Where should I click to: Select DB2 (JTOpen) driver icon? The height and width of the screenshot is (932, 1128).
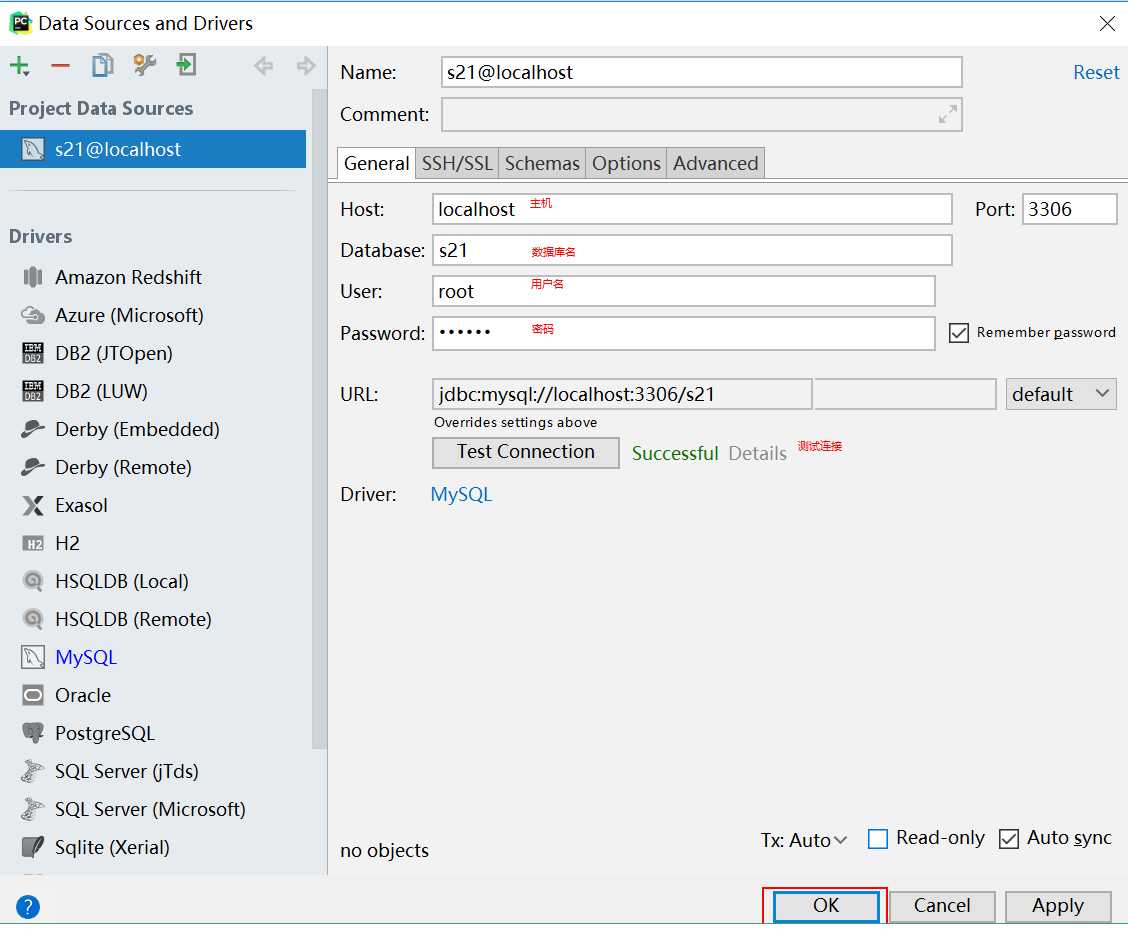tap(33, 353)
